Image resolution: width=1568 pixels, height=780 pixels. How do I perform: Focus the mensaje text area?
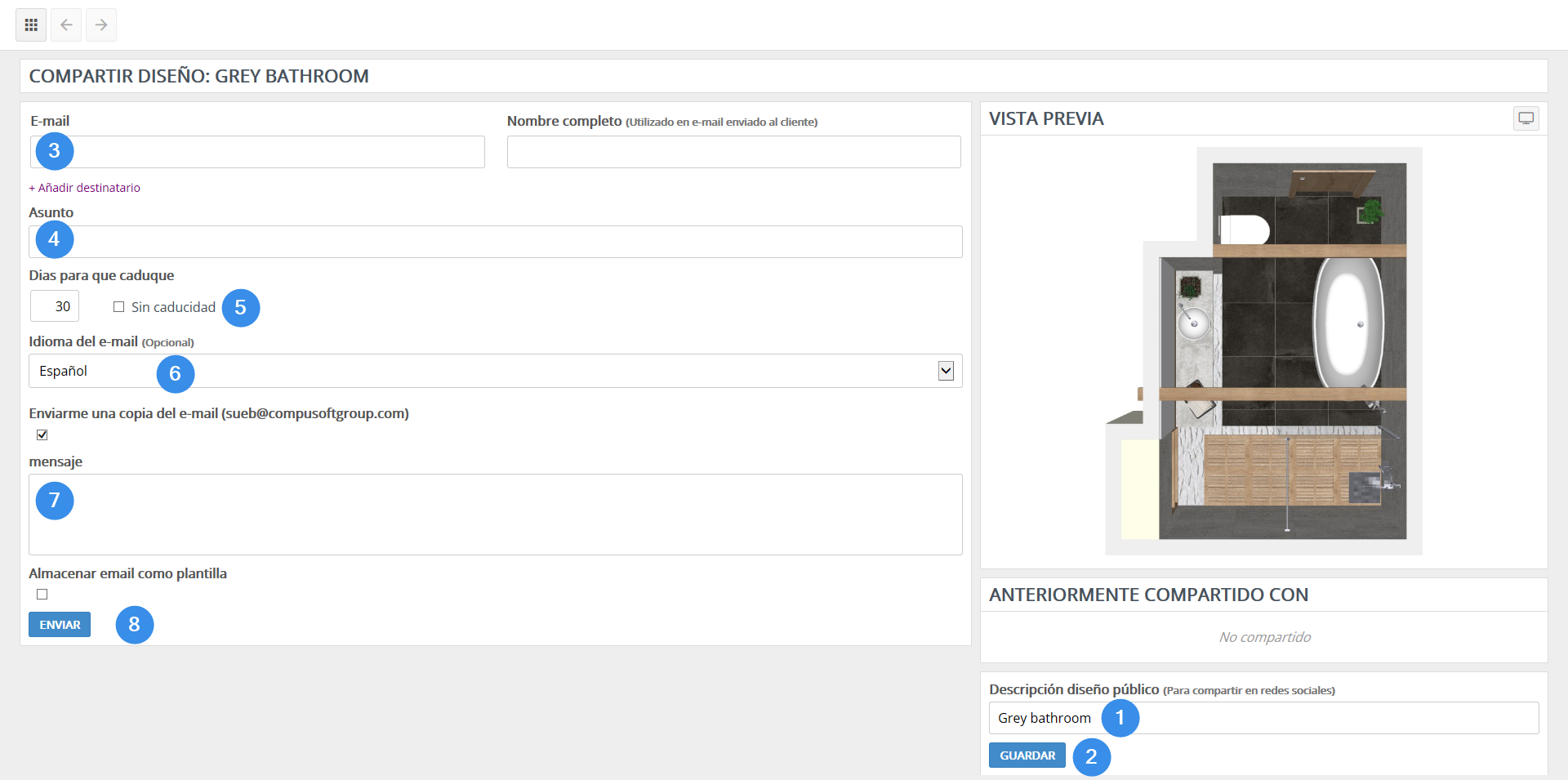(496, 515)
